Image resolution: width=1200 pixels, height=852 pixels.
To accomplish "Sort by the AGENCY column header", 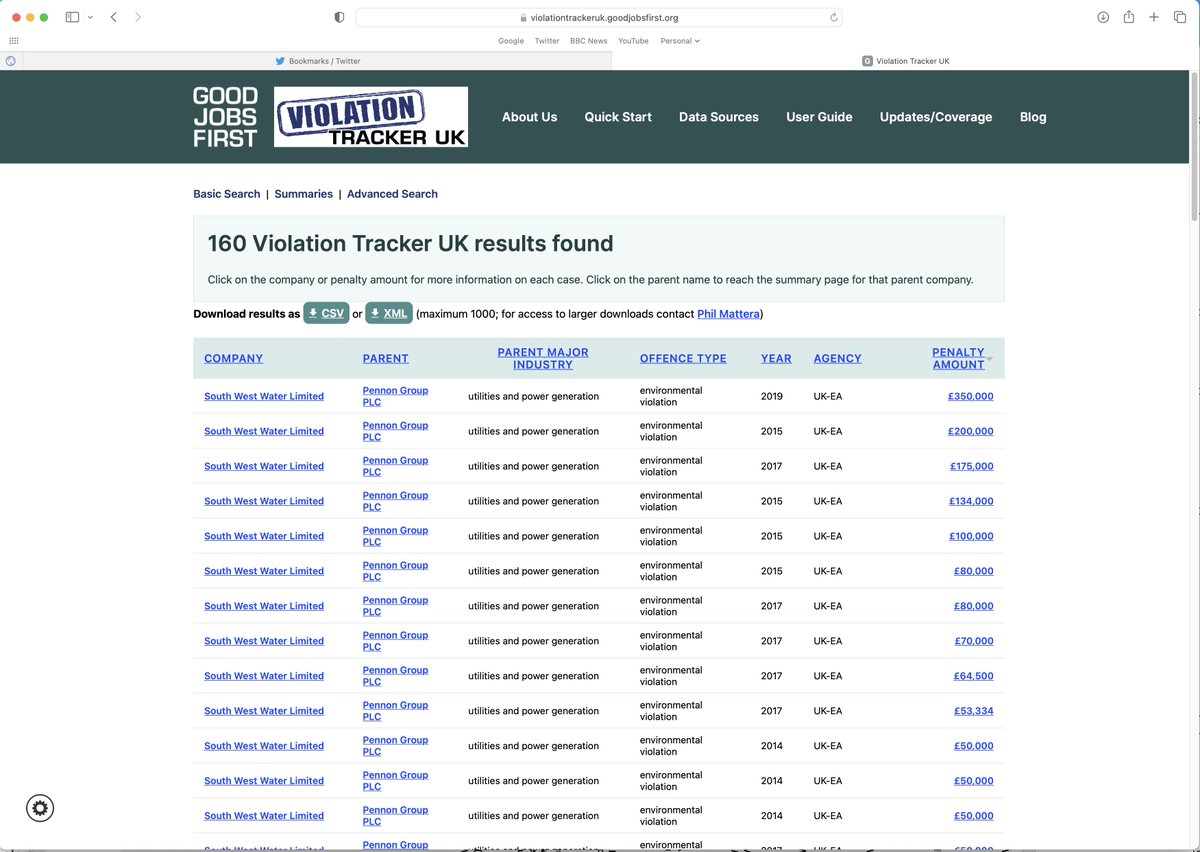I will (837, 358).
